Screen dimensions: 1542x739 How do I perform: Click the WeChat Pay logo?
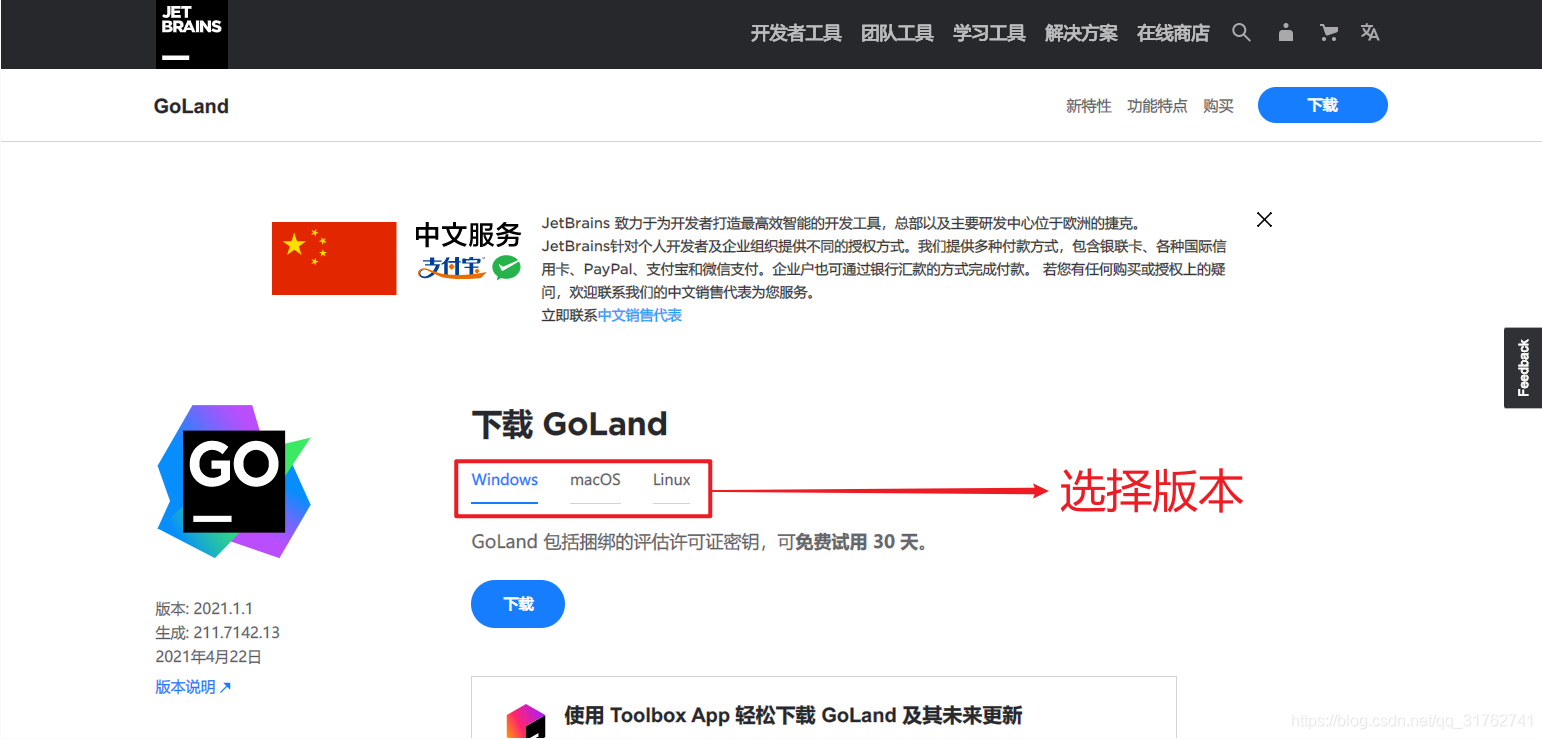click(x=507, y=267)
